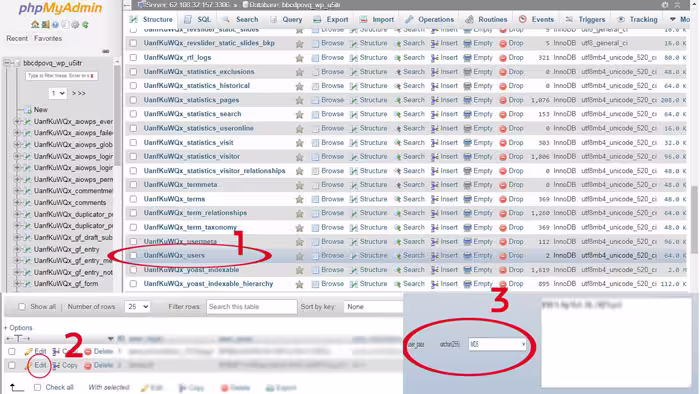Table icon beside UanfKuWQx_gf_form in tree
The image size is (700, 394).
[x=27, y=284]
